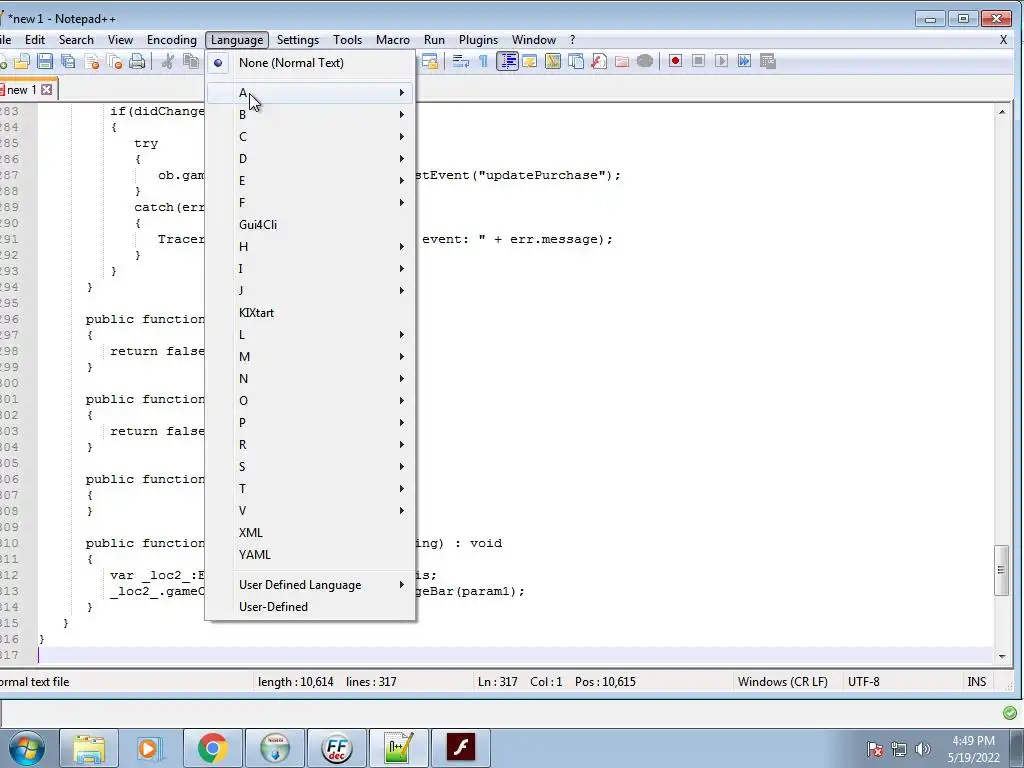
Task: Toggle the Indent Guide toolbar button
Action: [507, 61]
